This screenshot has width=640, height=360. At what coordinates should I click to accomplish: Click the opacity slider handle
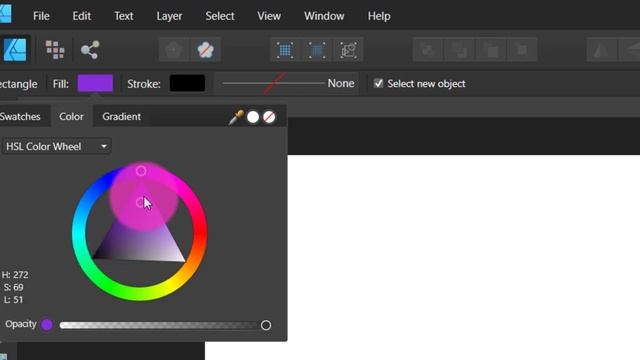click(266, 325)
